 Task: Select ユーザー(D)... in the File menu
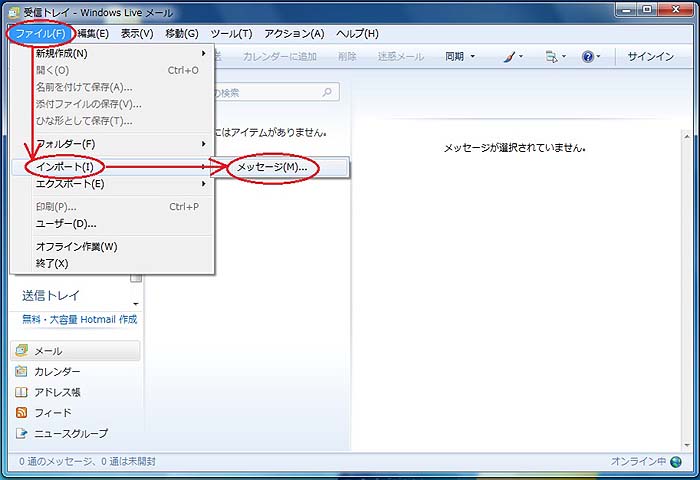(66, 223)
